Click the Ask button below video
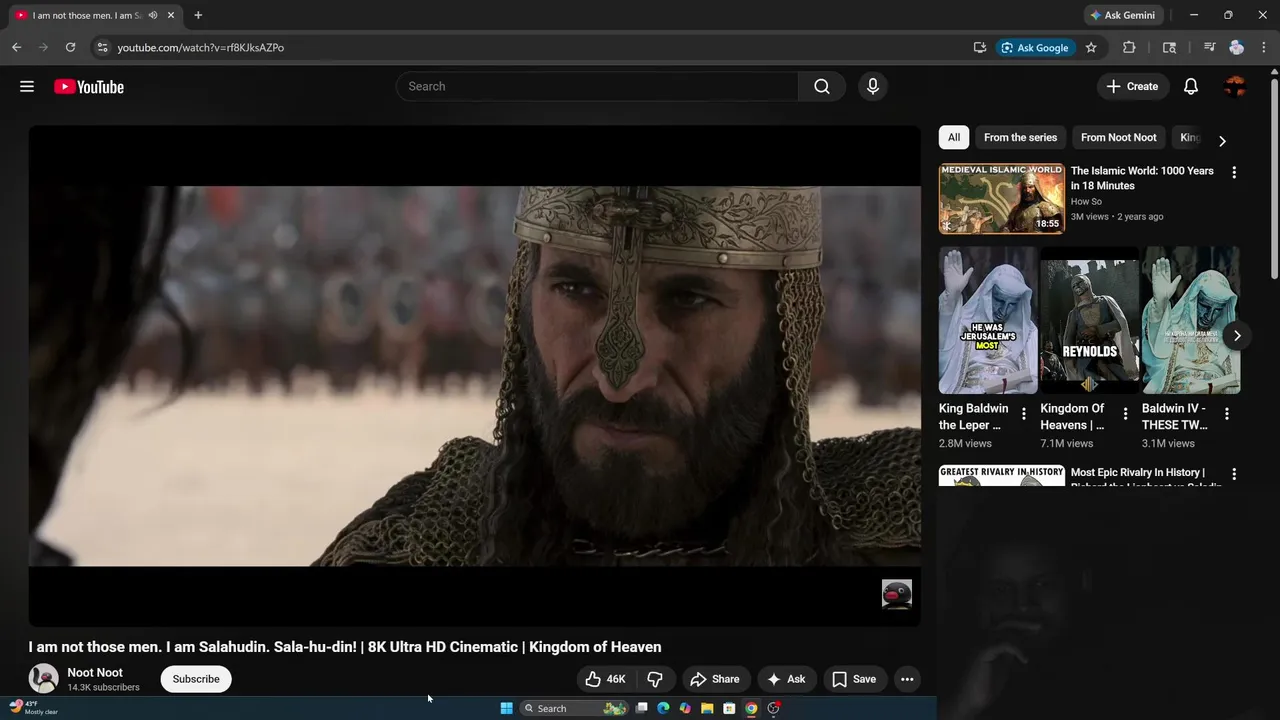The height and width of the screenshot is (720, 1280). (786, 679)
